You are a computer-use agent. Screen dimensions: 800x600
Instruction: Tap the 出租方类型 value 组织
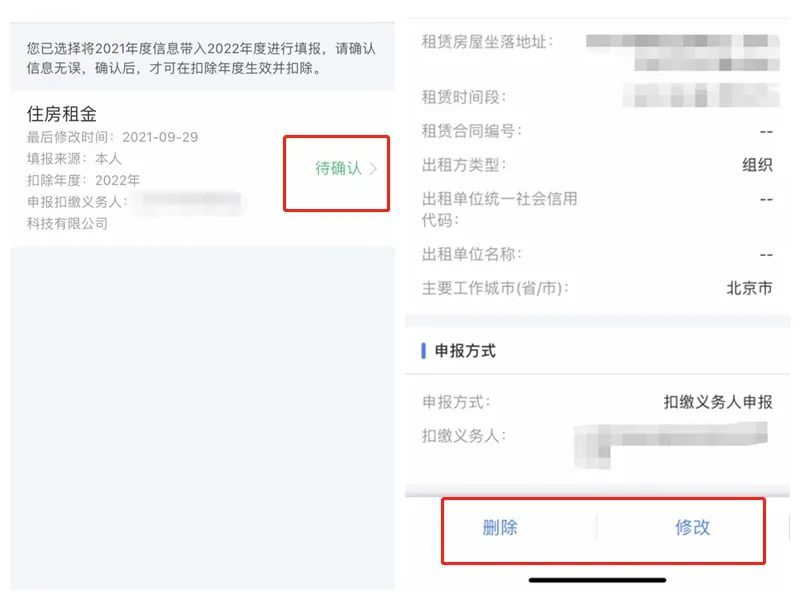757,166
